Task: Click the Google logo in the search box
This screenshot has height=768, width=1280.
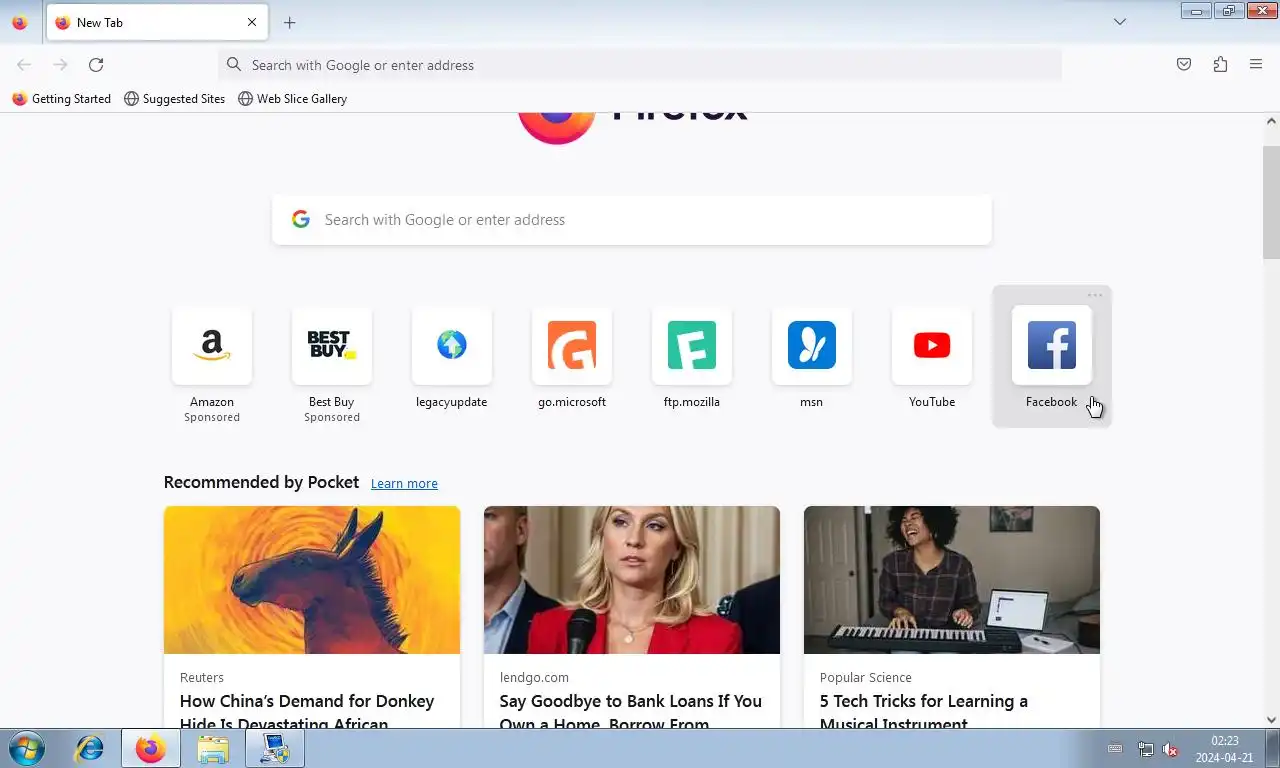Action: (x=301, y=220)
